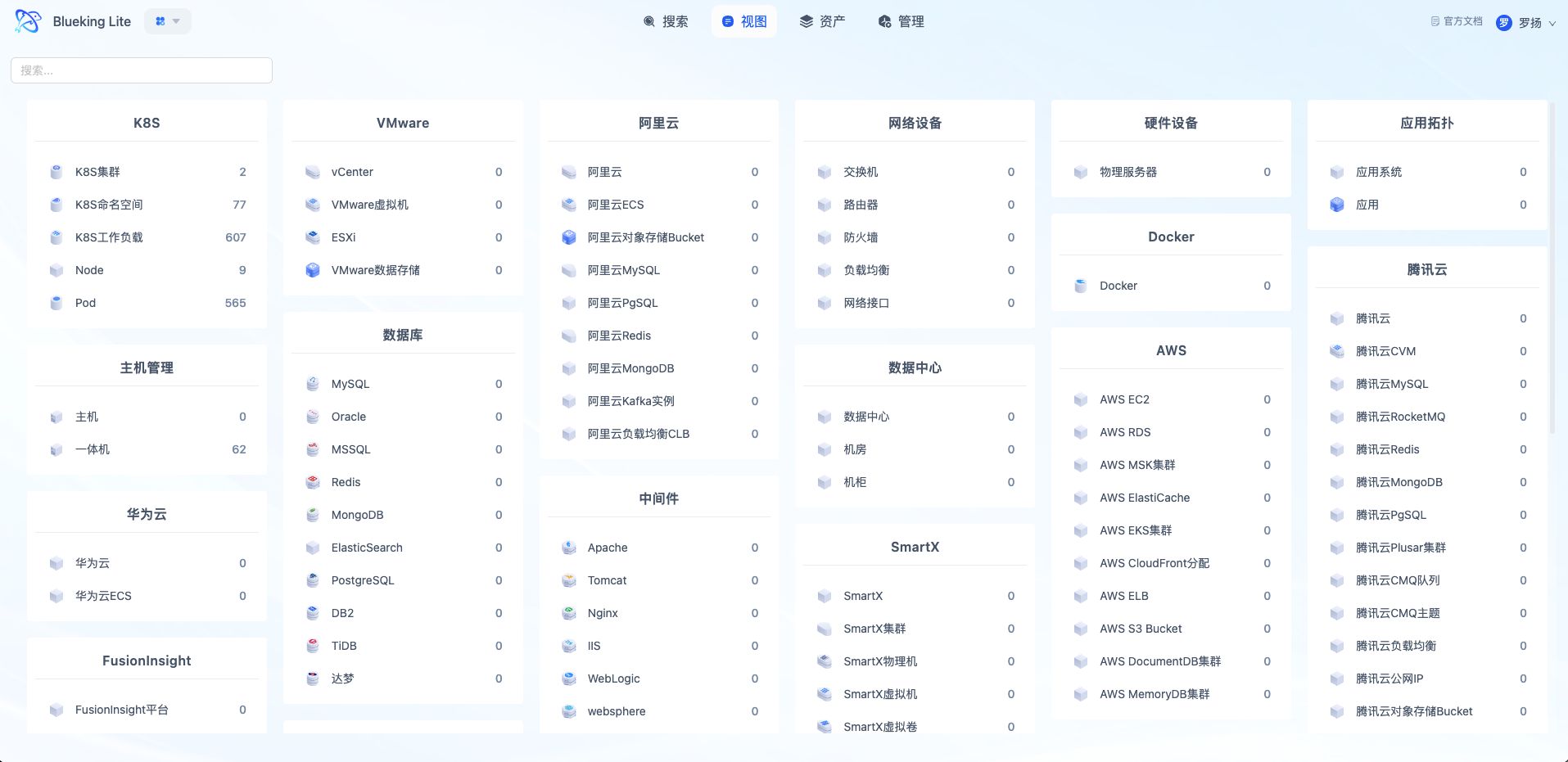Click the vertical scrollbar at right edge
The width and height of the screenshot is (1568, 762).
click(x=1552, y=270)
